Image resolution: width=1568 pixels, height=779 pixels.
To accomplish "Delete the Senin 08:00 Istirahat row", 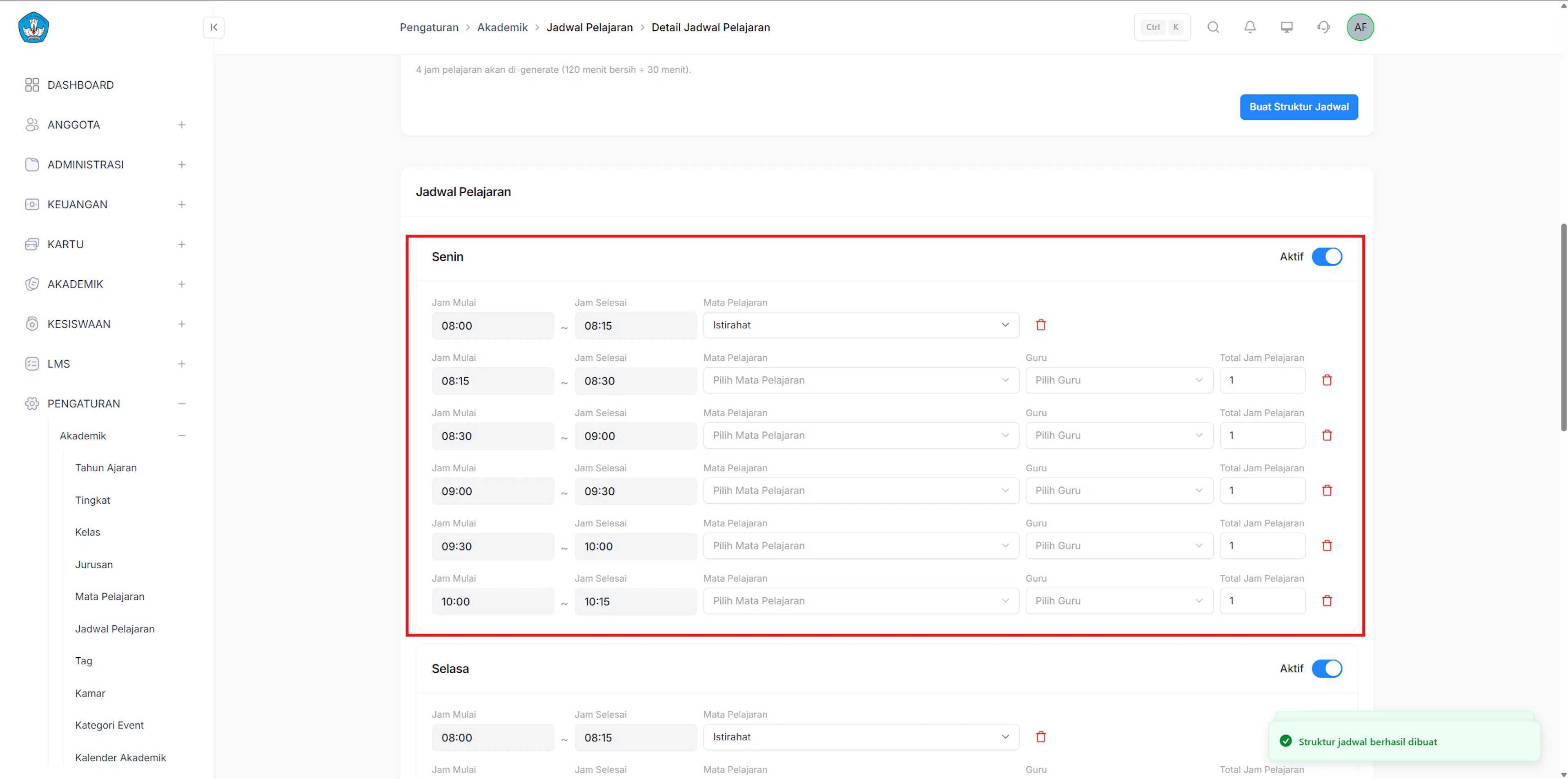I will pyautogui.click(x=1041, y=325).
